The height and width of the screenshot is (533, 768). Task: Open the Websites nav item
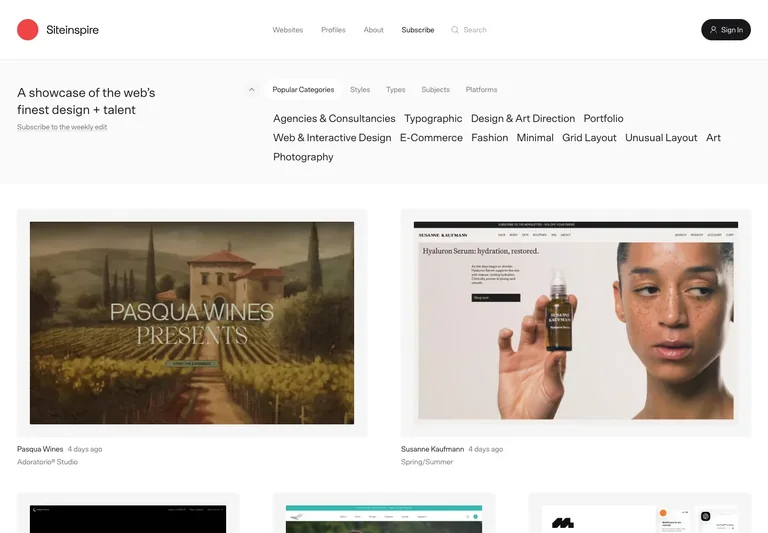click(288, 30)
